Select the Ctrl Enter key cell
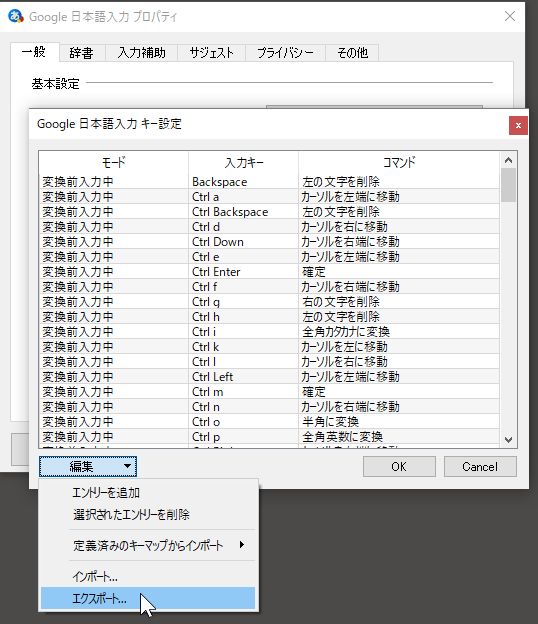Viewport: 538px width, 624px height. click(x=244, y=272)
